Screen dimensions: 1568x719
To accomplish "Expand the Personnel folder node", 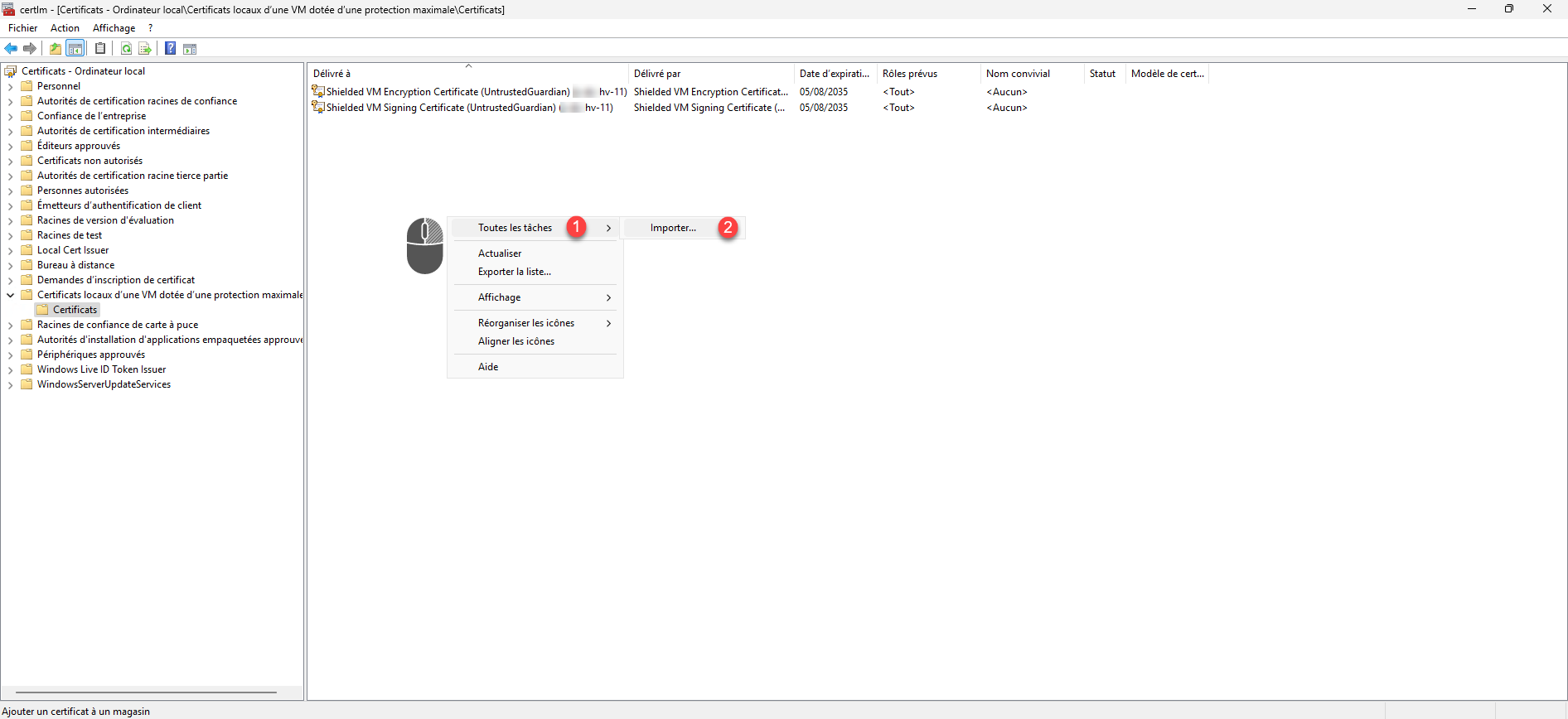I will point(10,86).
